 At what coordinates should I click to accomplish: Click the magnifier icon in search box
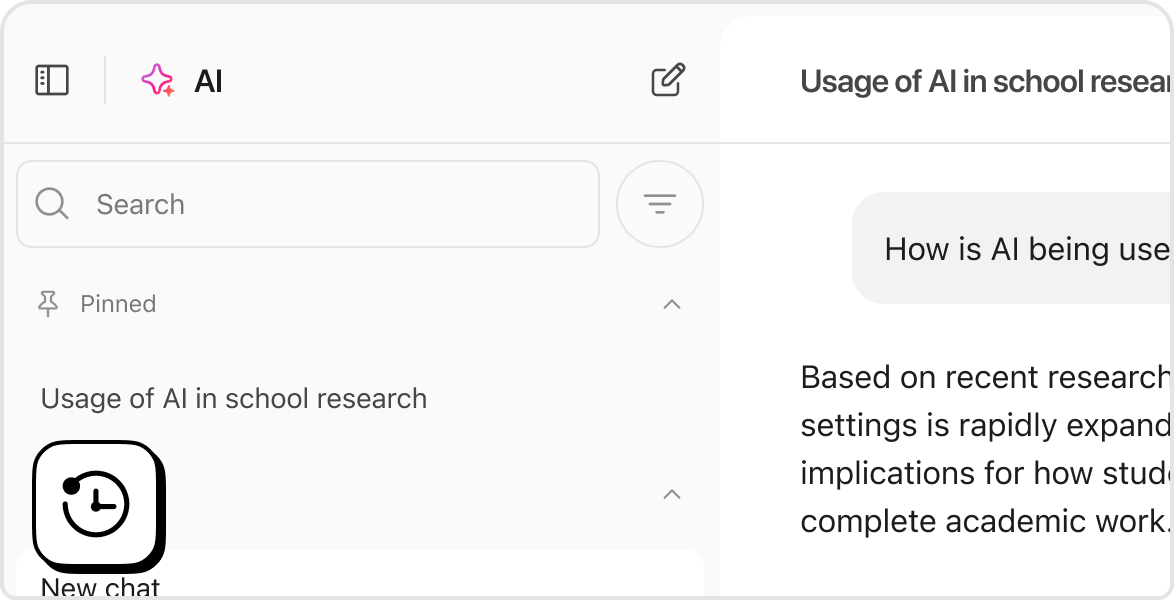(x=52, y=204)
